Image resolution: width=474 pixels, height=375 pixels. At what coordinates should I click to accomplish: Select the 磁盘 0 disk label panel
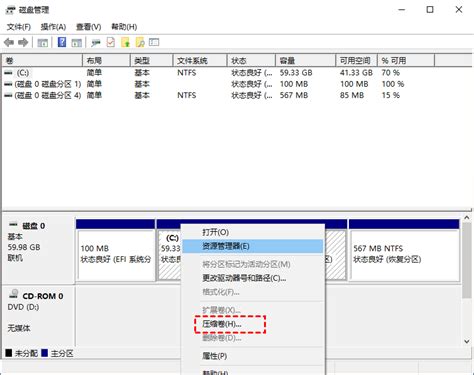[39, 250]
